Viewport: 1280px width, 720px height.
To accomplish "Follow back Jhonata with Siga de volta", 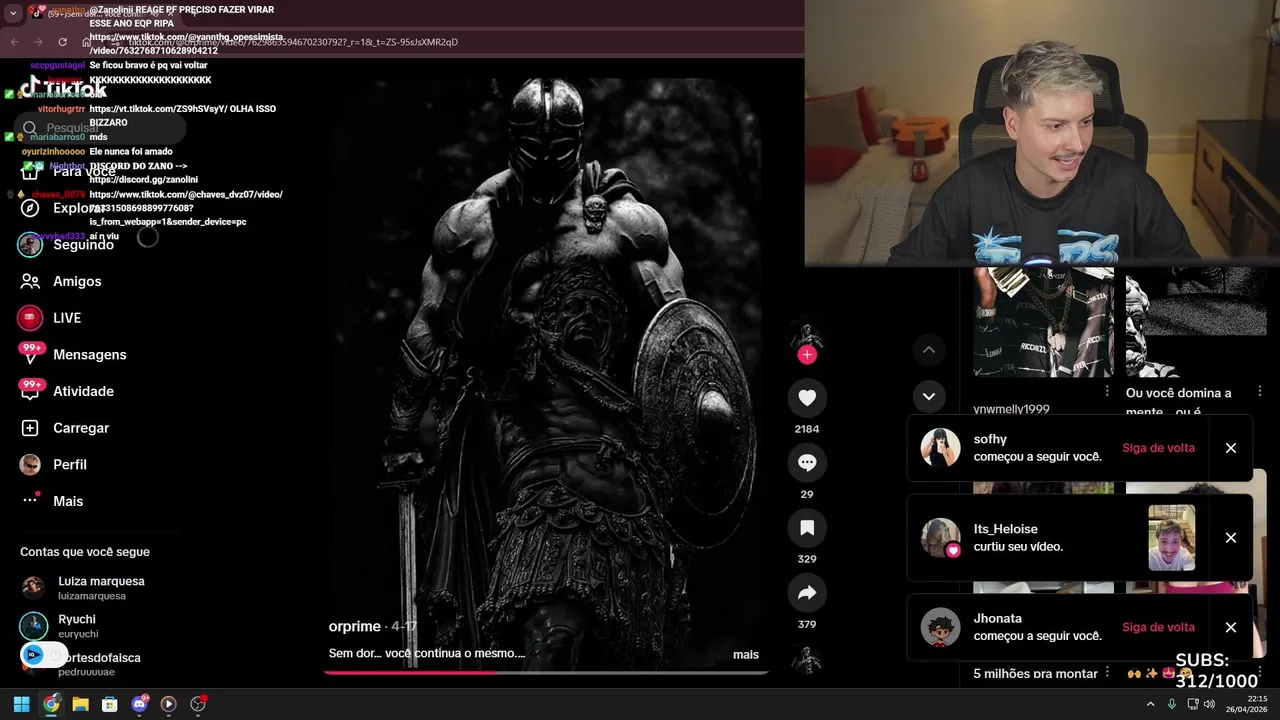I will 1158,627.
